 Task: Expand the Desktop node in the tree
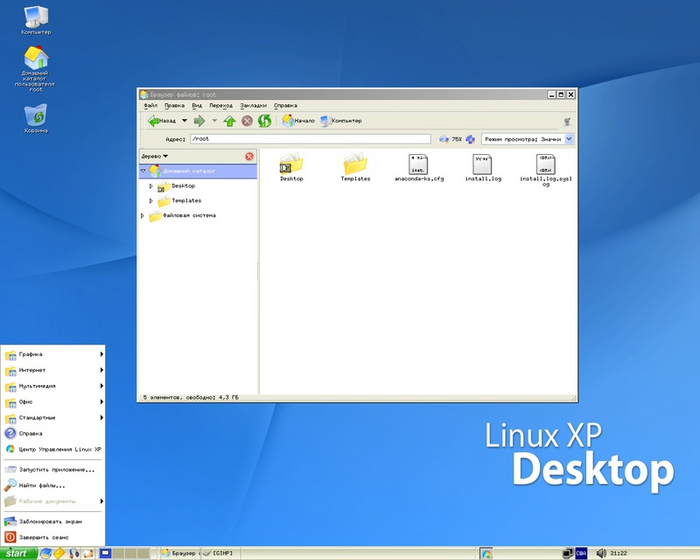click(x=151, y=186)
